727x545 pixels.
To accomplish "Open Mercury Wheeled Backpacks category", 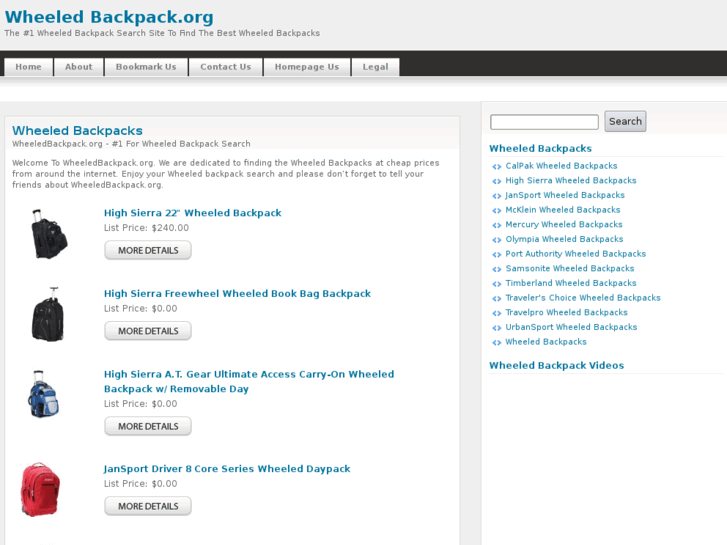I will click(564, 224).
